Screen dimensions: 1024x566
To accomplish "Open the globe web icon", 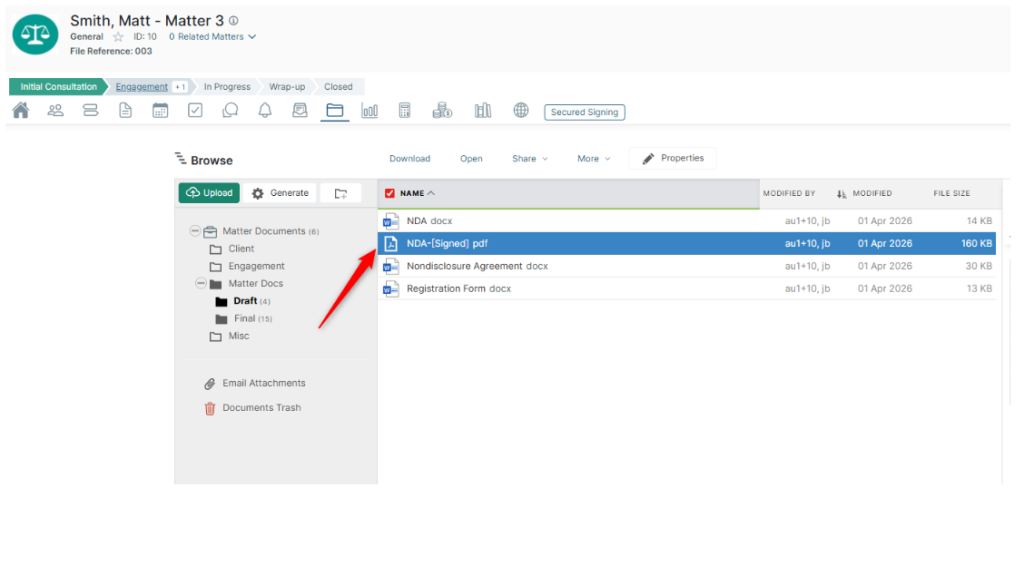I will click(x=520, y=110).
